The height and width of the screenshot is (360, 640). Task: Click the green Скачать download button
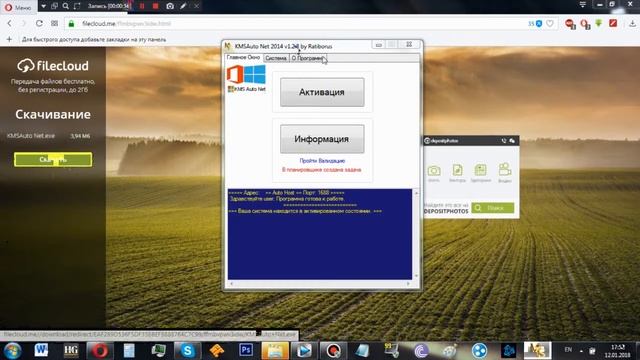pos(53,160)
